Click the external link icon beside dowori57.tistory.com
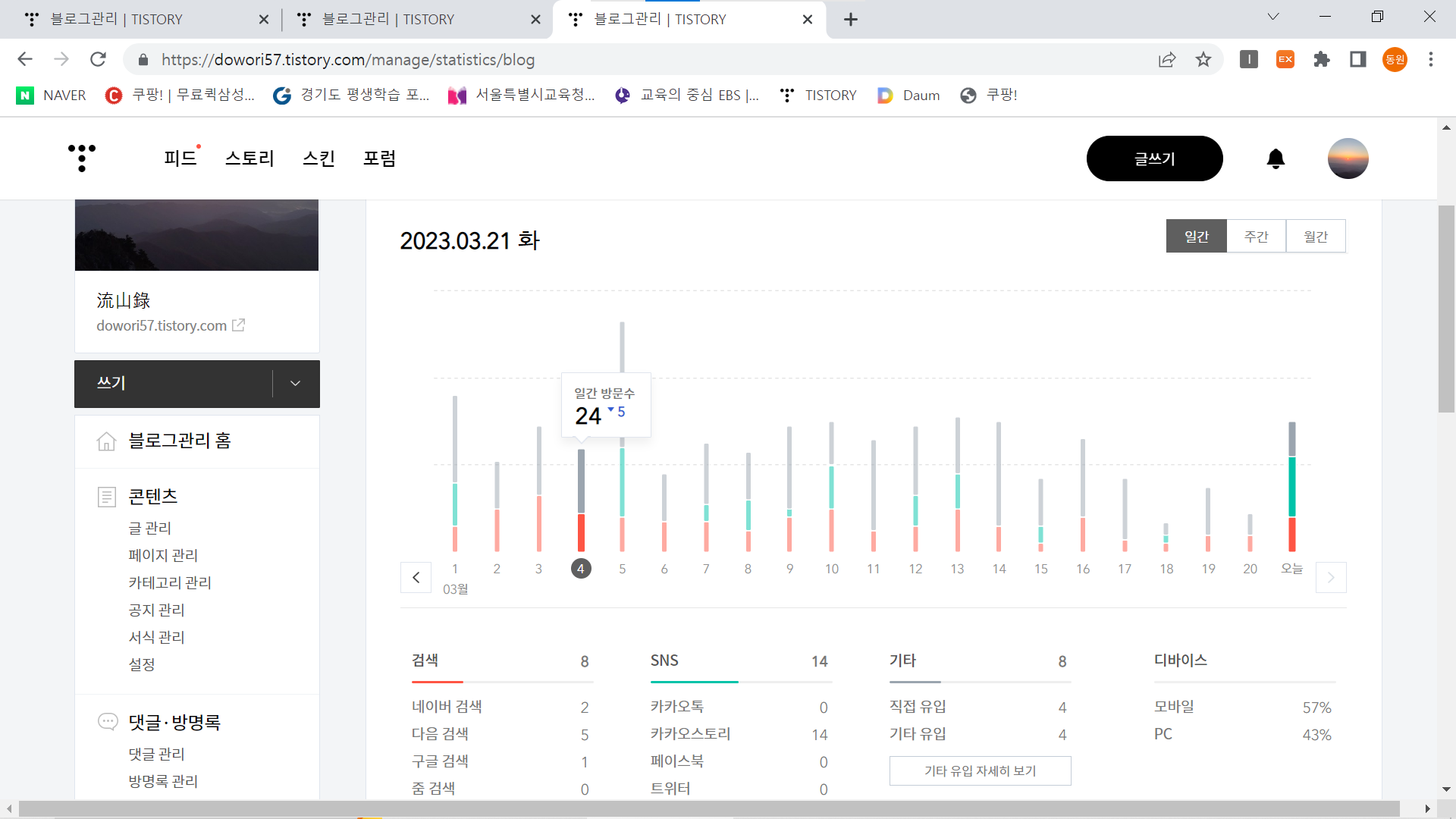 (238, 325)
